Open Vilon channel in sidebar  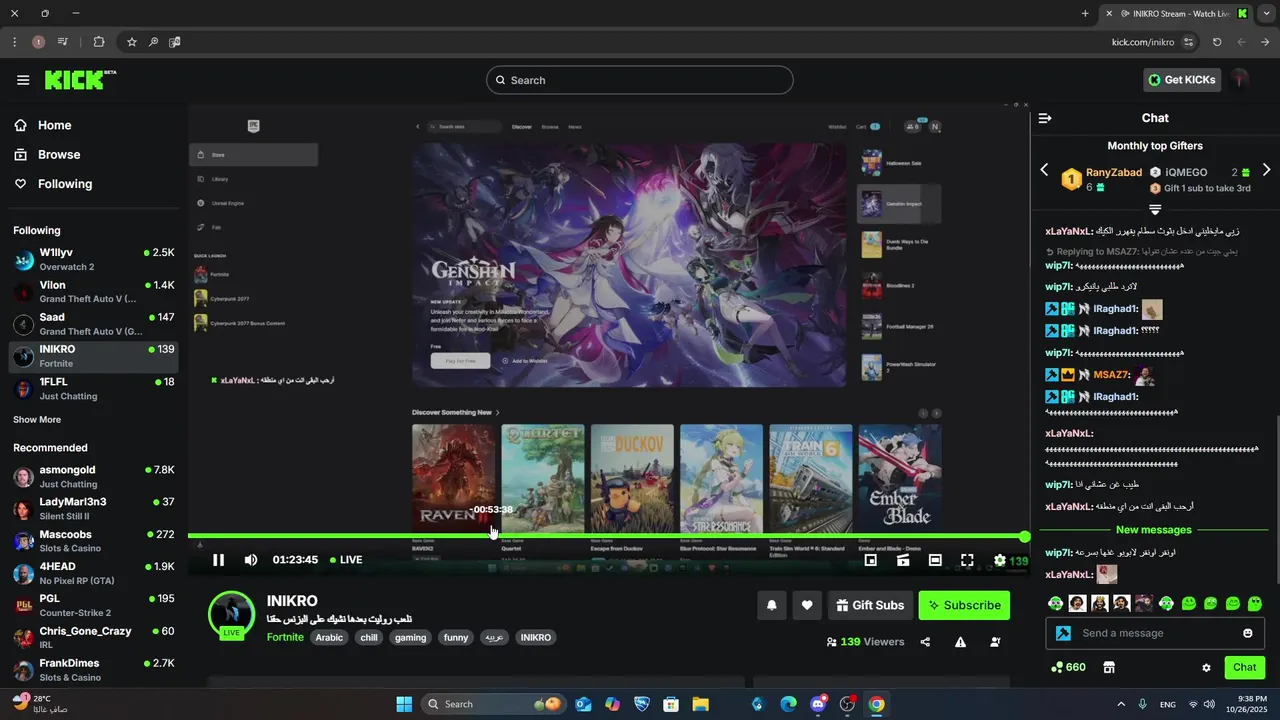pyautogui.click(x=94, y=292)
